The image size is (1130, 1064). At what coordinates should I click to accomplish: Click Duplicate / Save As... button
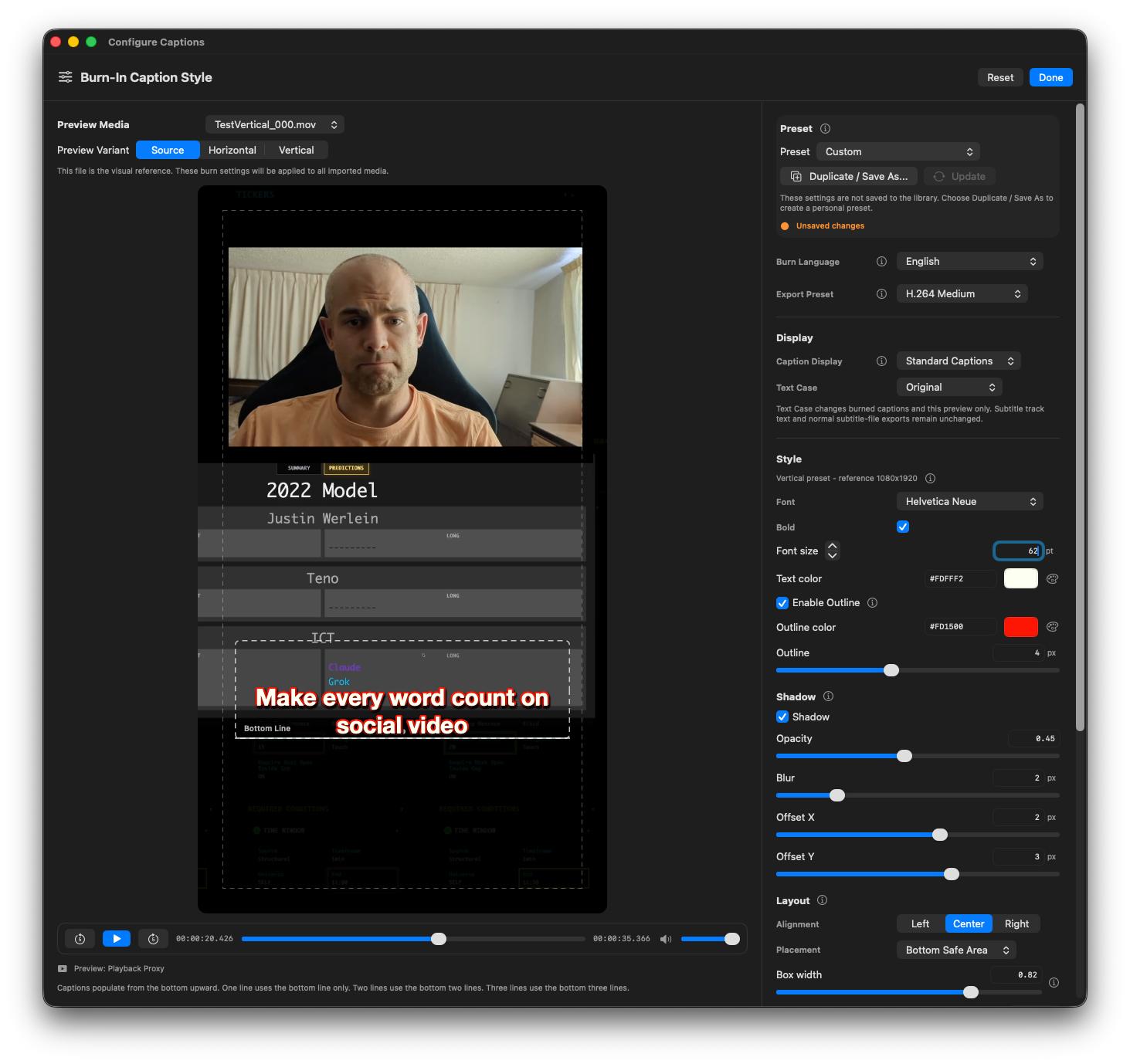(x=849, y=177)
